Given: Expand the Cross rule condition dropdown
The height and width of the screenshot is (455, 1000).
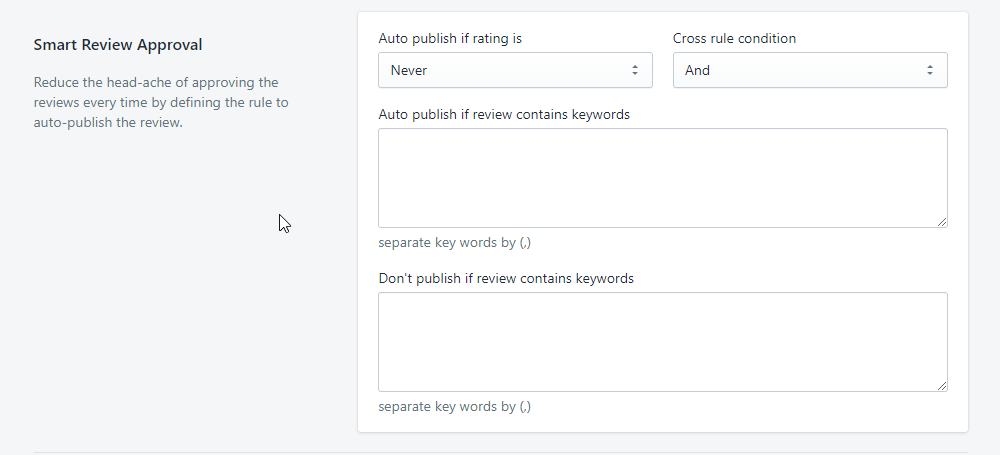Looking at the screenshot, I should point(810,70).
